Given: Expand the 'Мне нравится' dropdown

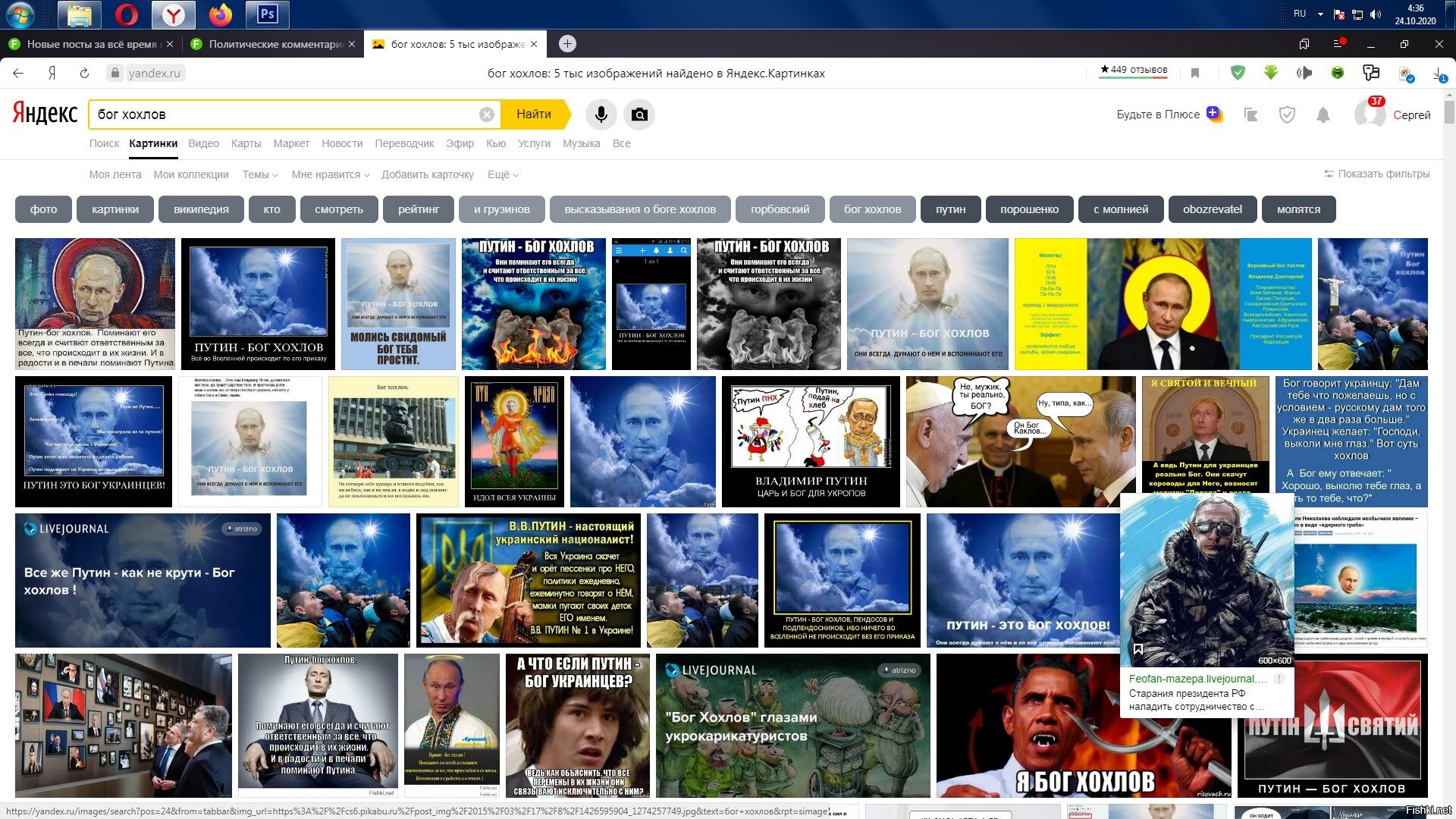Looking at the screenshot, I should pos(331,174).
